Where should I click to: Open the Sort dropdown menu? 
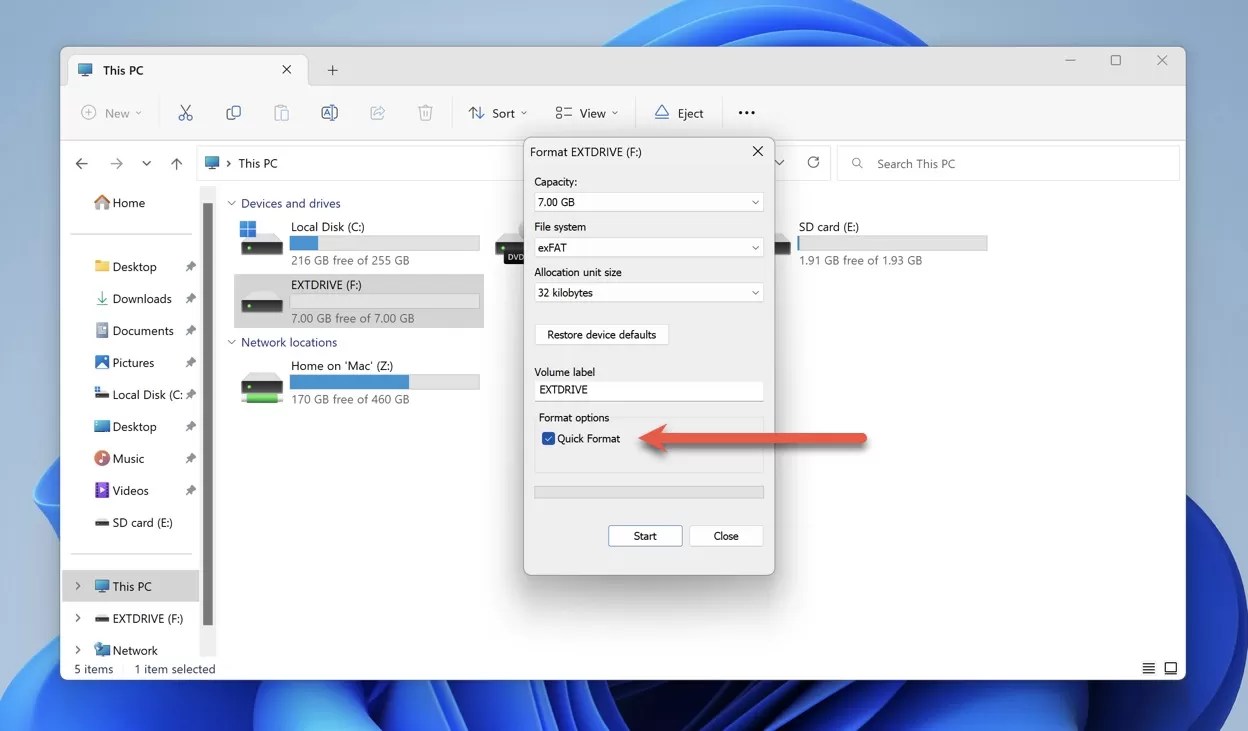(x=498, y=113)
